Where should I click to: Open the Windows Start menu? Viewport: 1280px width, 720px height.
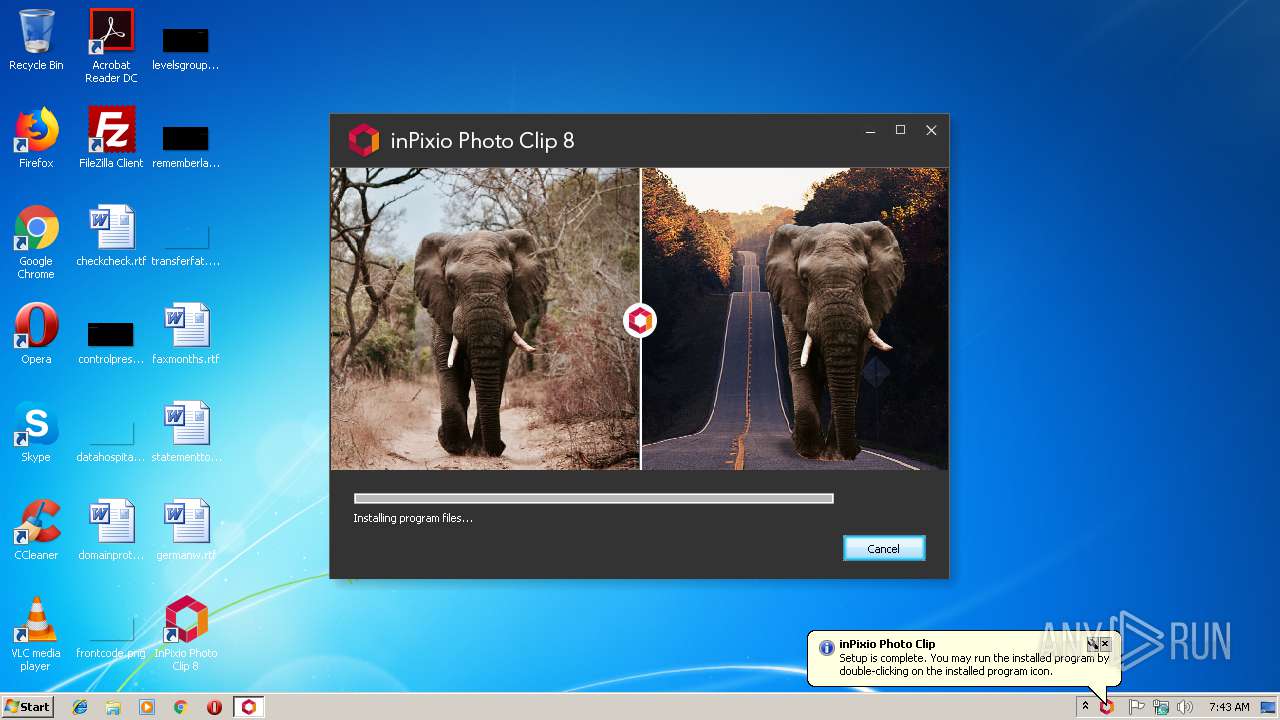coord(27,706)
